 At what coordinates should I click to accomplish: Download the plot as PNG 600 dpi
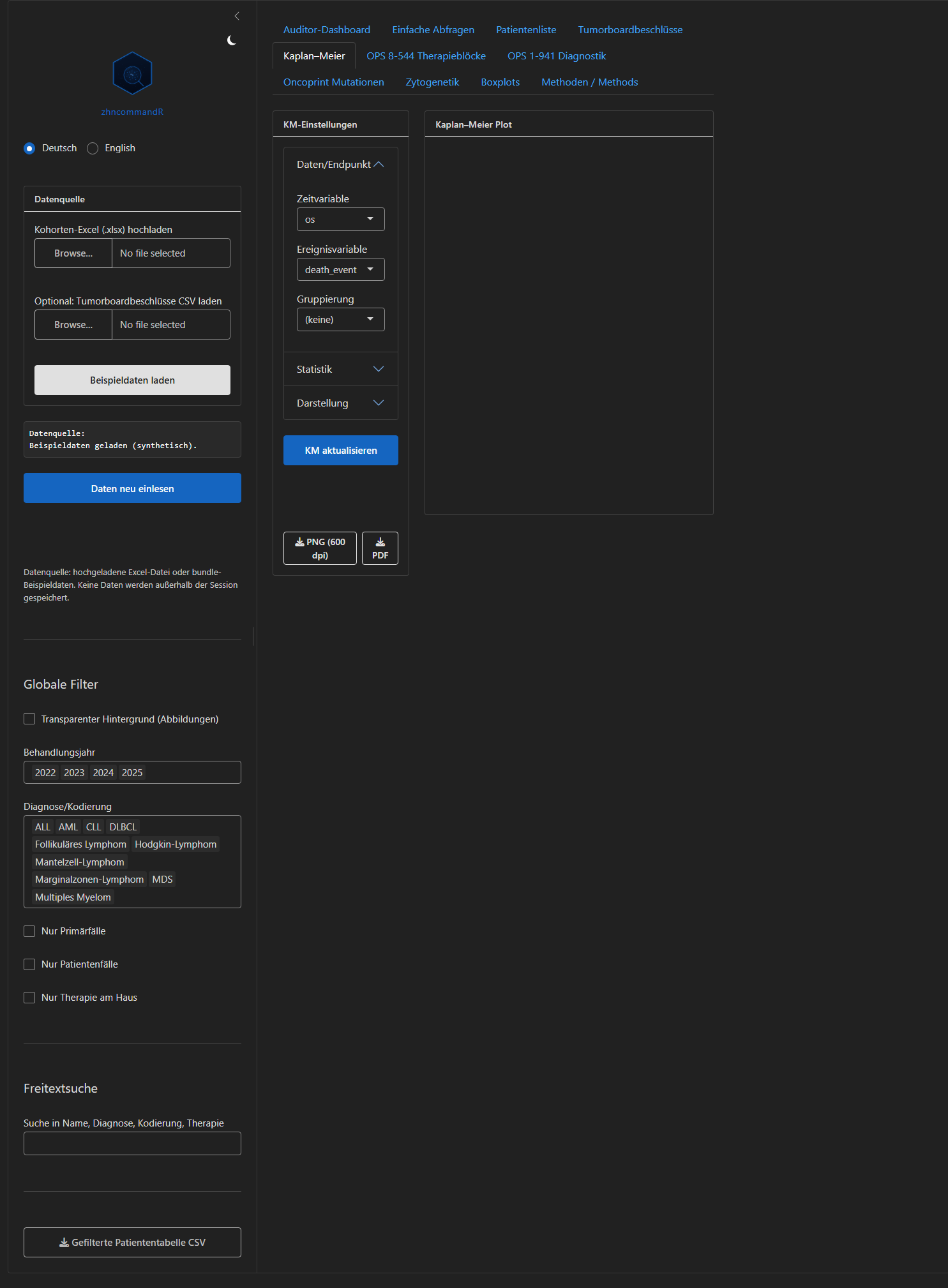320,548
